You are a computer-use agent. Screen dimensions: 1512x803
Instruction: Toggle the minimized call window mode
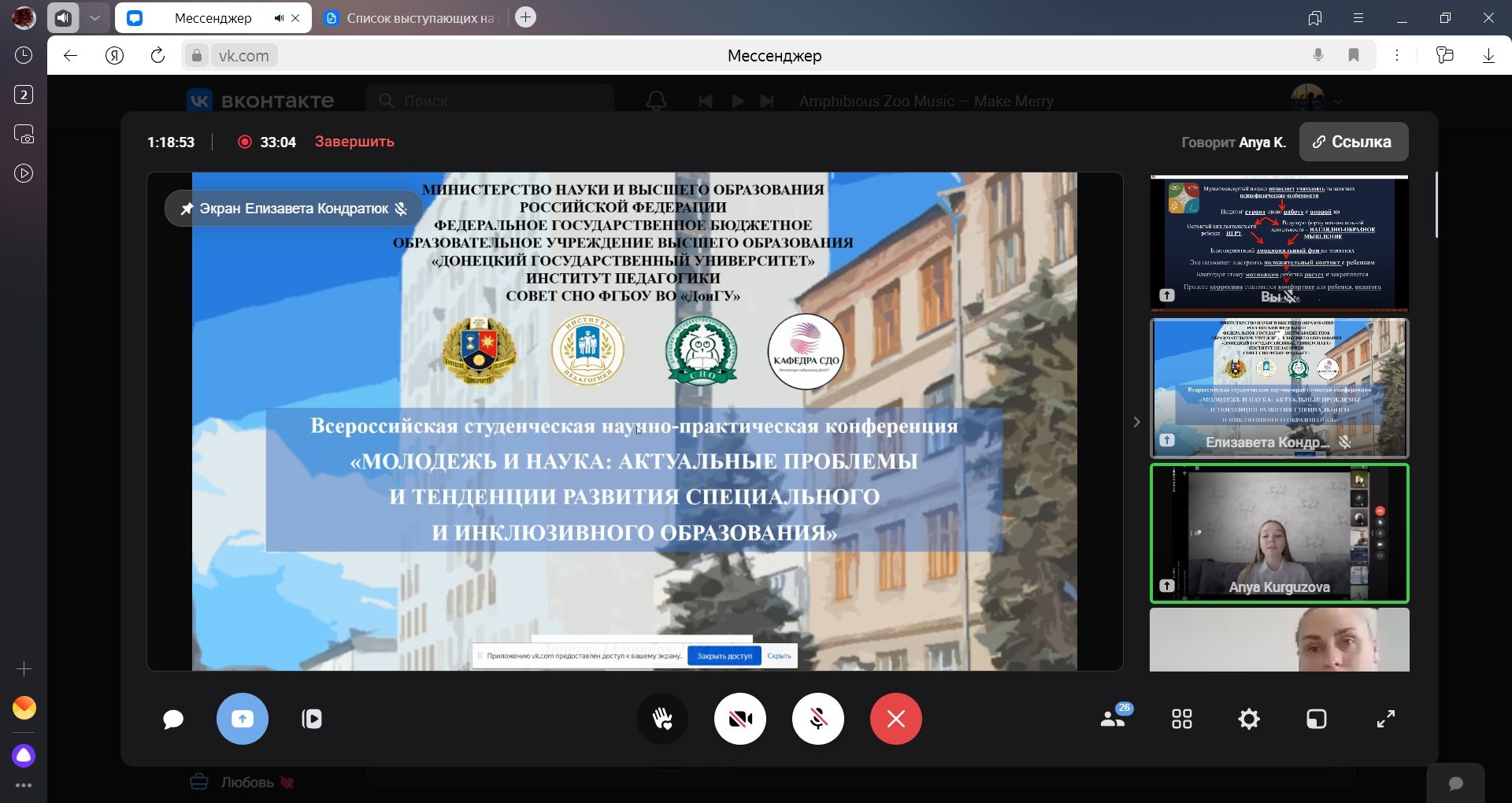point(1317,719)
